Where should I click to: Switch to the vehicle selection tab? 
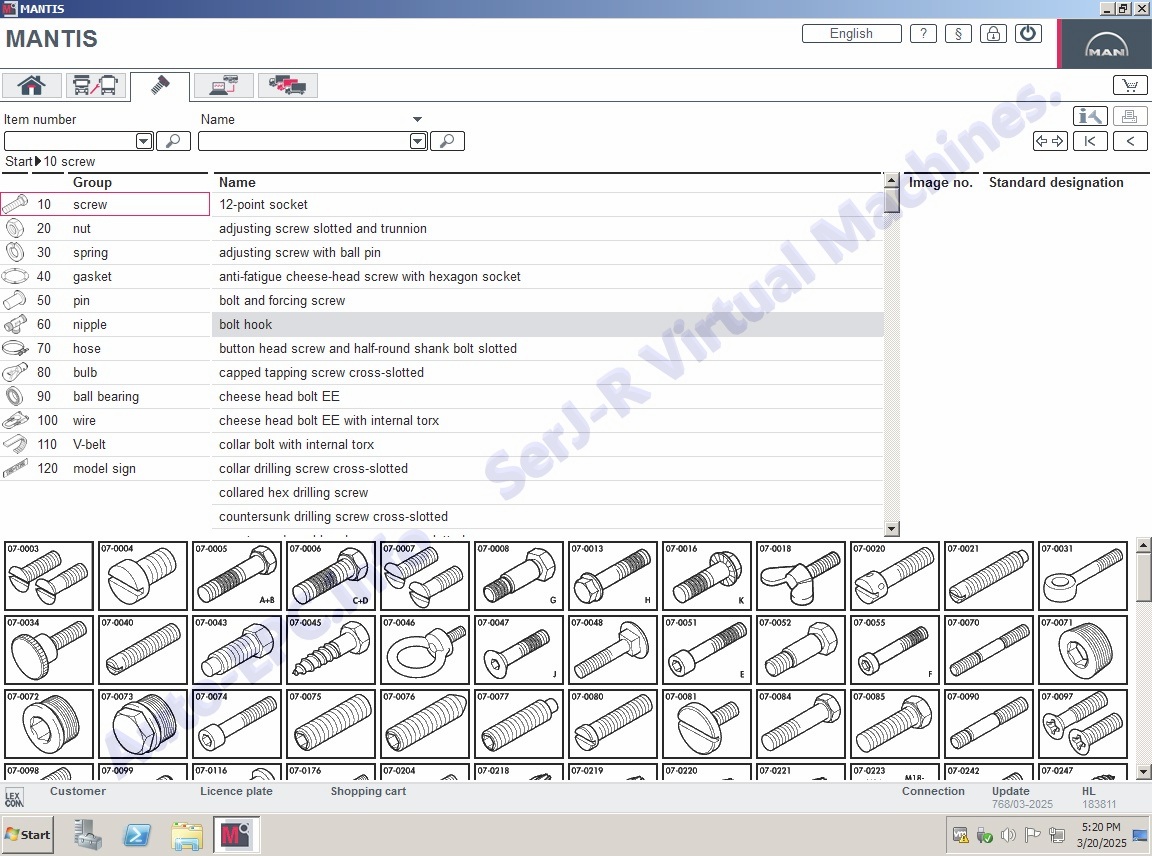(x=96, y=85)
